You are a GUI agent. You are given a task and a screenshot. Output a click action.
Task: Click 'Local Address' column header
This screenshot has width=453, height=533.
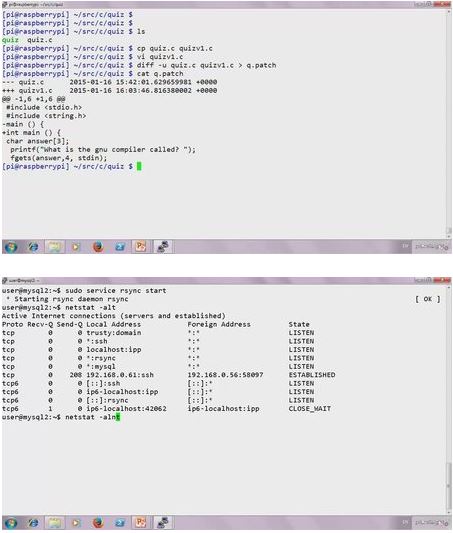[x=114, y=324]
